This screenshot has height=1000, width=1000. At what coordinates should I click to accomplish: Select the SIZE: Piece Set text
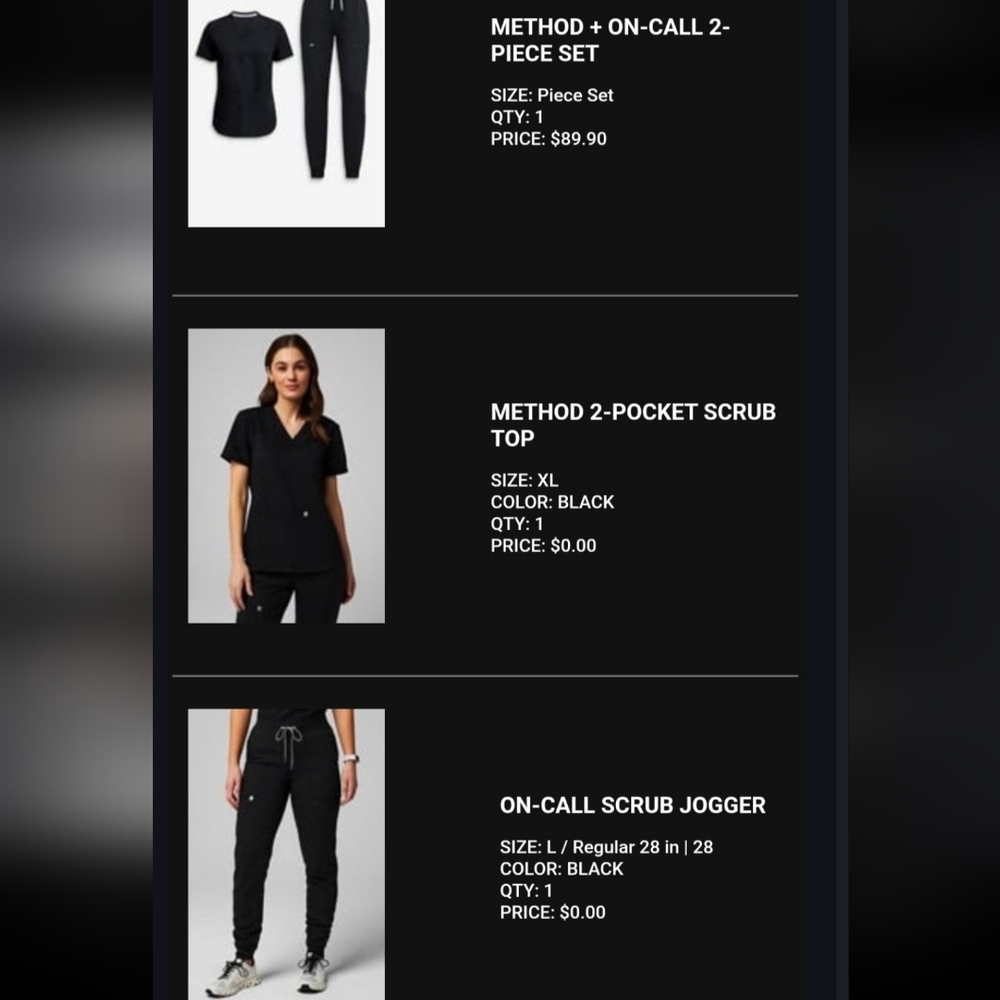coord(552,95)
